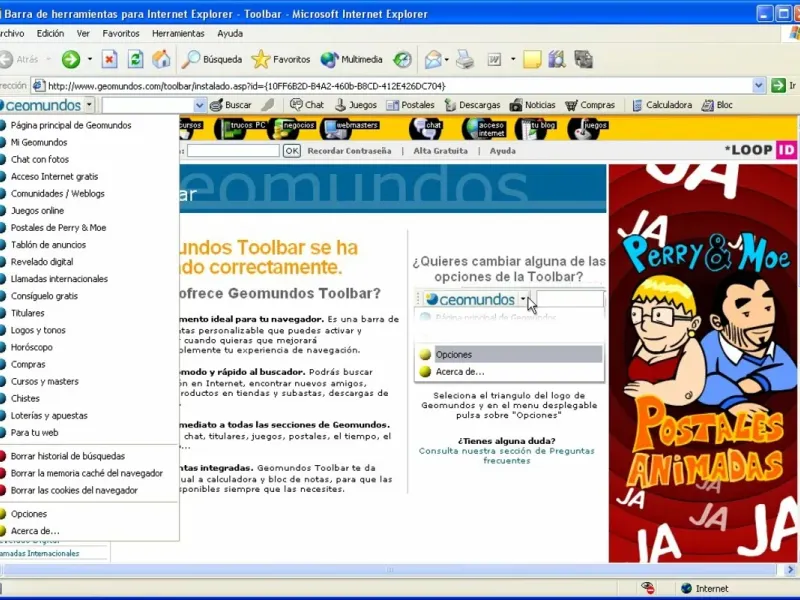Click the page 'Ayuda' link beside Alta Gratuita
Image resolution: width=800 pixels, height=600 pixels.
(503, 151)
